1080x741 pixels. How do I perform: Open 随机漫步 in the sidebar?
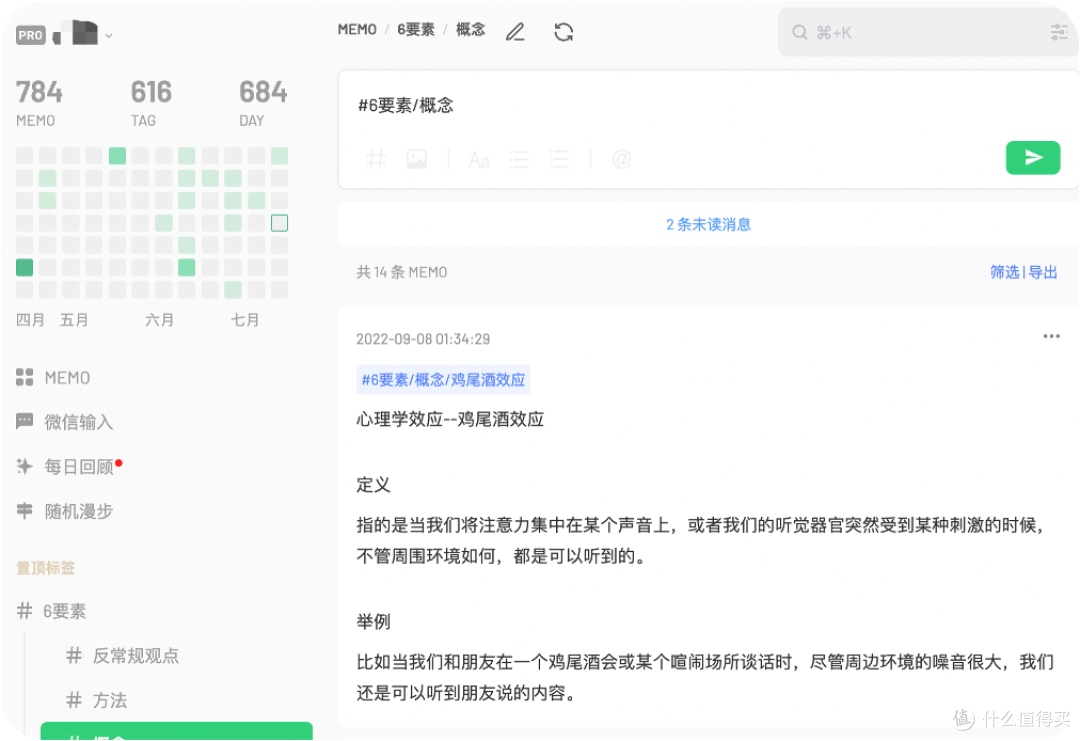coord(79,511)
